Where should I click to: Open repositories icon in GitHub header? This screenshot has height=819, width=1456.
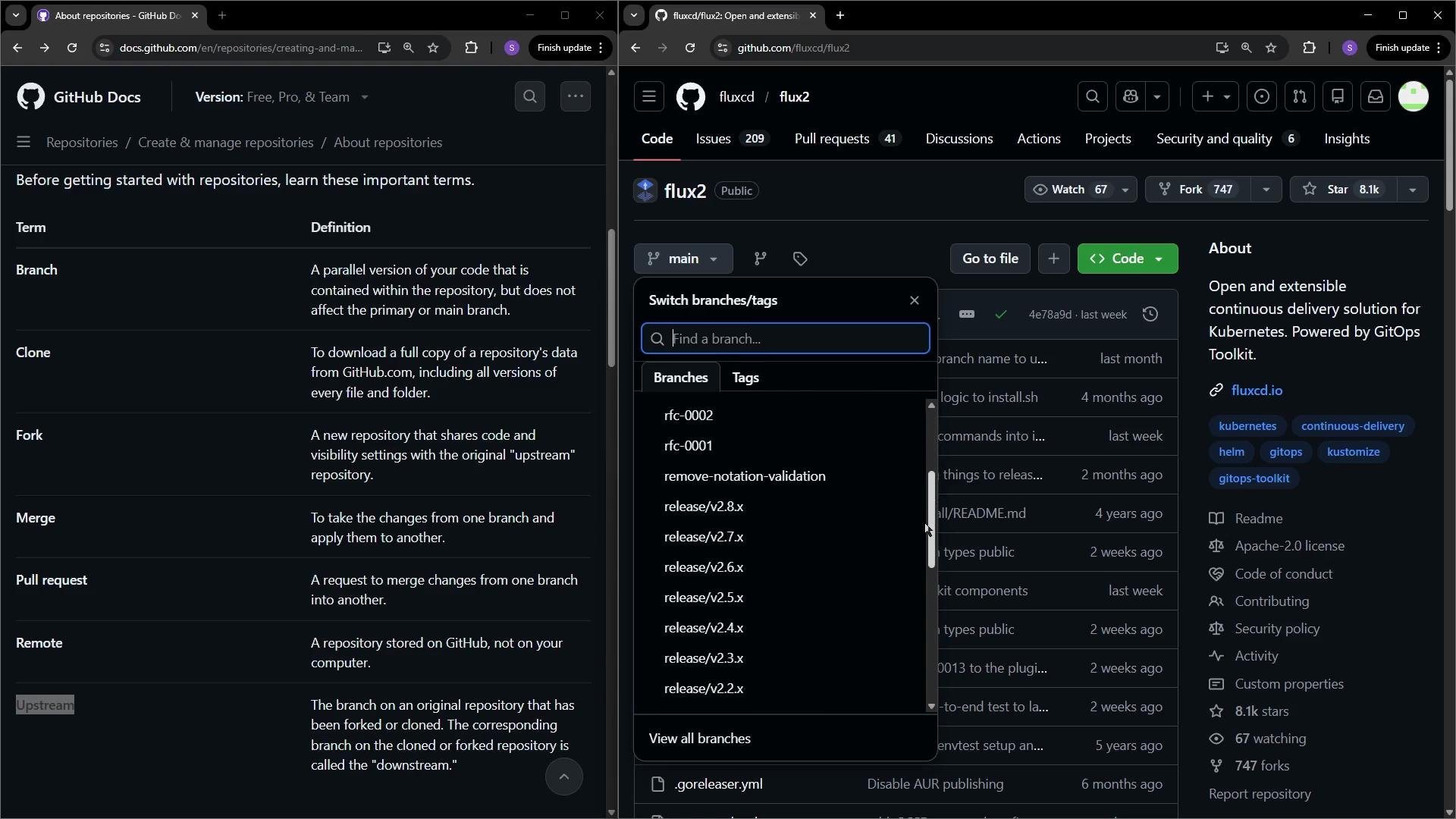[1337, 96]
